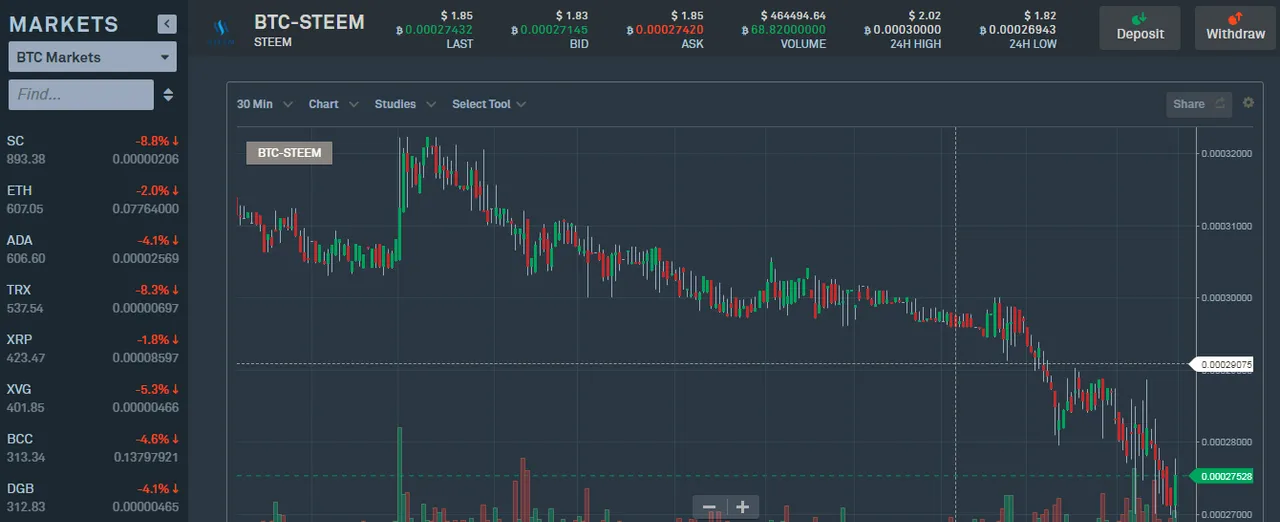Open the Select Tool dropdown
Image resolution: width=1280 pixels, height=522 pixels.
(x=489, y=104)
